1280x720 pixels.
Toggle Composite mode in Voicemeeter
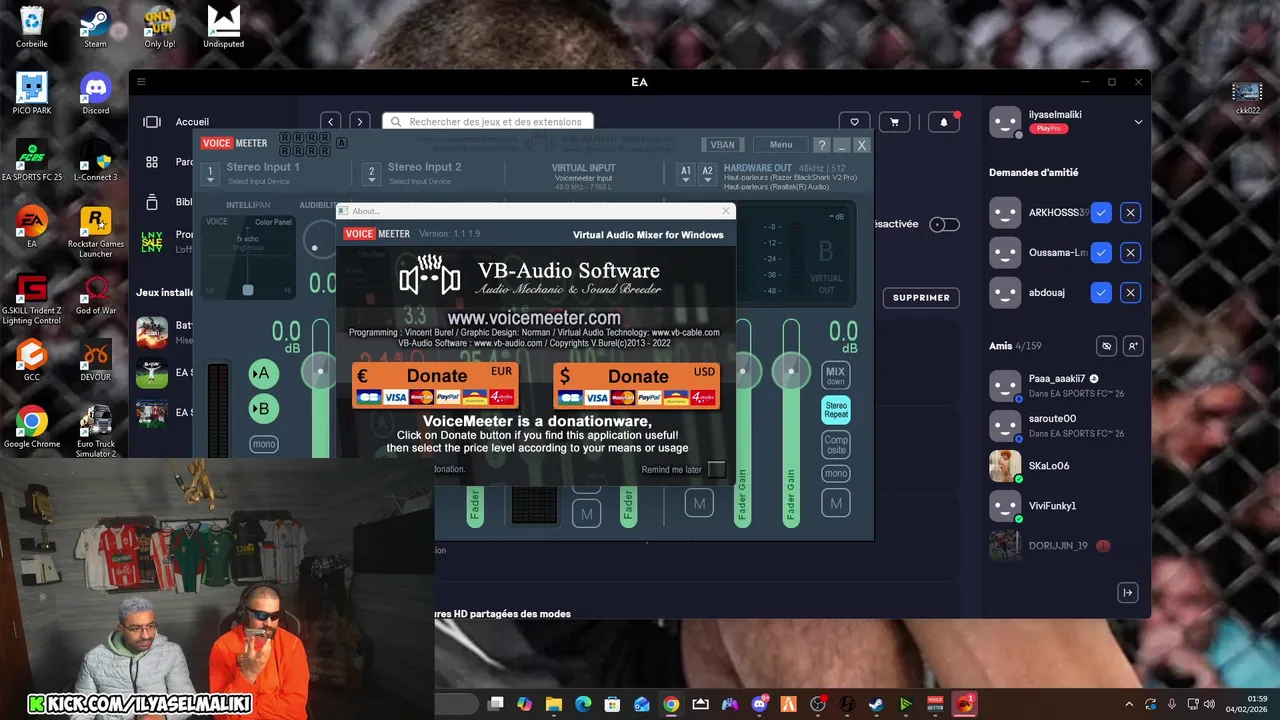tap(836, 444)
